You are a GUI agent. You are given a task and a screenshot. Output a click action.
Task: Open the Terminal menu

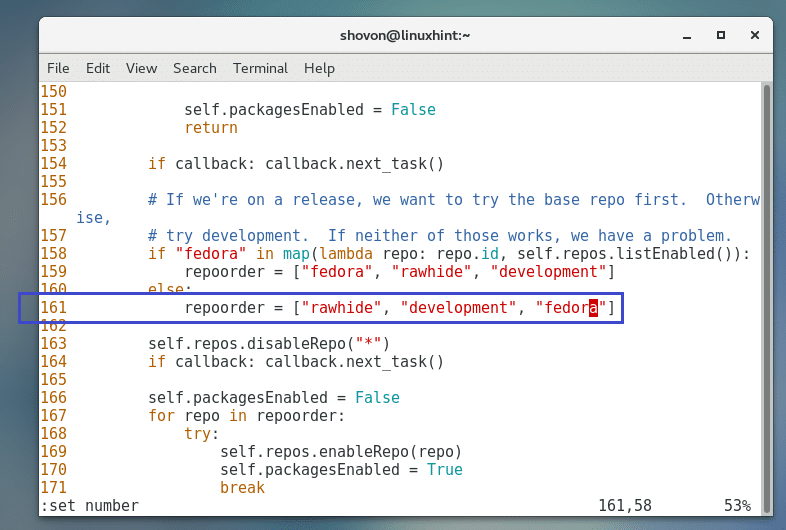coord(260,68)
